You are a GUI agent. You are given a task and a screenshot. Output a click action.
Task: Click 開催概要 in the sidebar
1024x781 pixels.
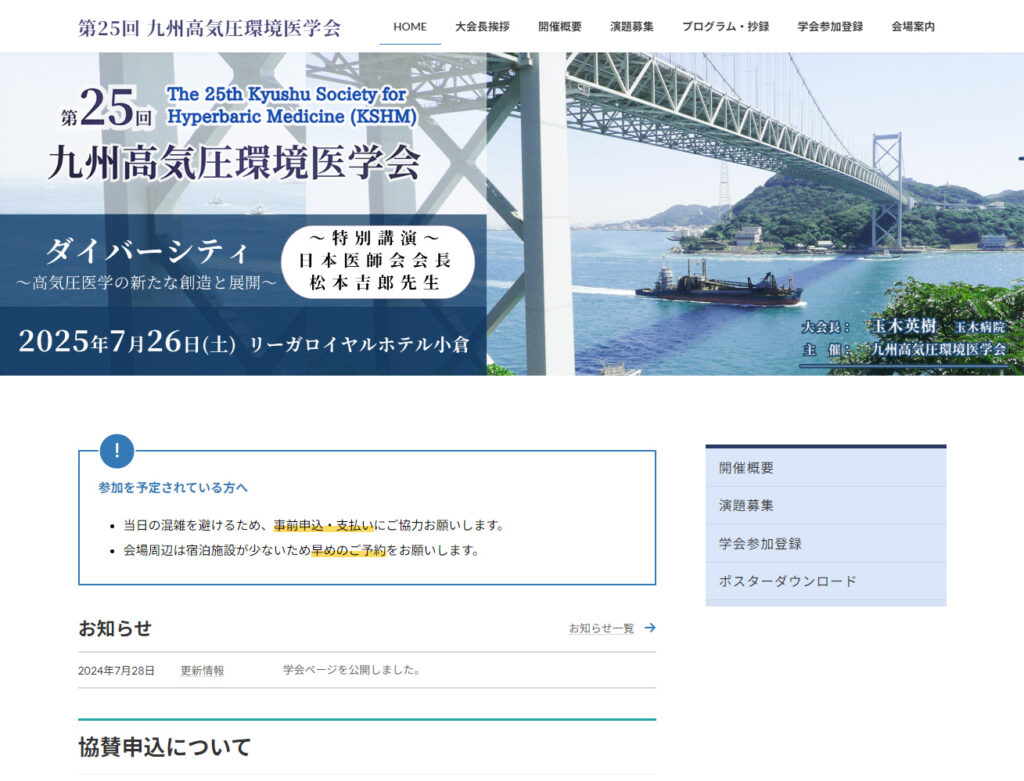(746, 468)
